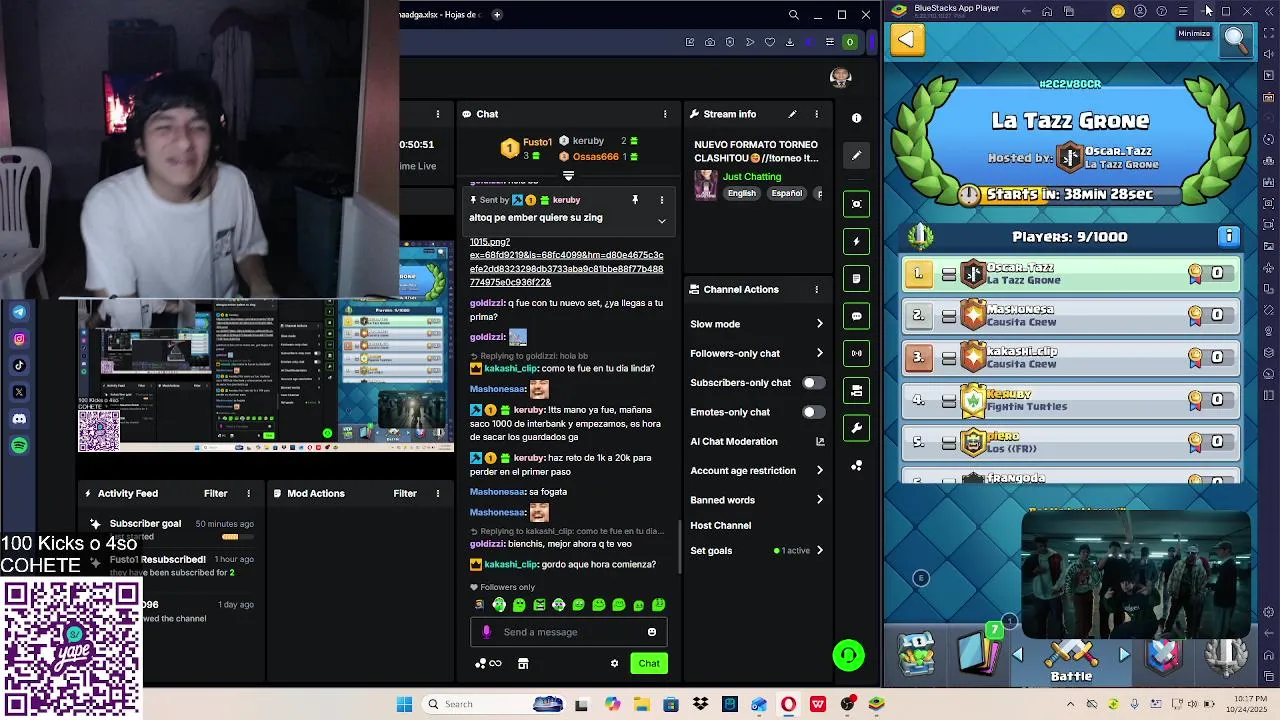
Task: Select the KeRuBy player row
Action: (x=1071, y=400)
